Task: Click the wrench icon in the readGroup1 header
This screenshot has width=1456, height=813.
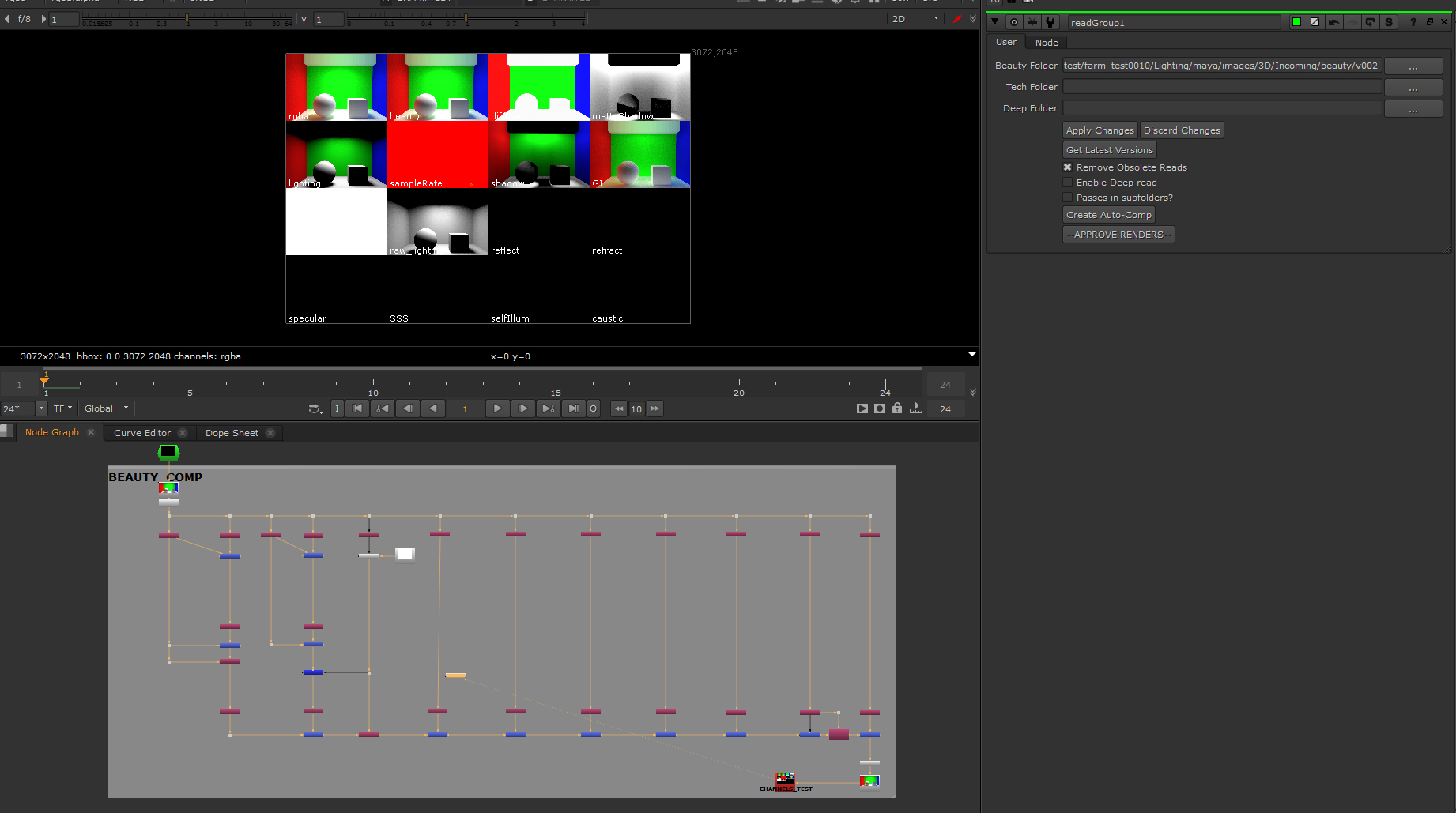Action: tap(1051, 22)
